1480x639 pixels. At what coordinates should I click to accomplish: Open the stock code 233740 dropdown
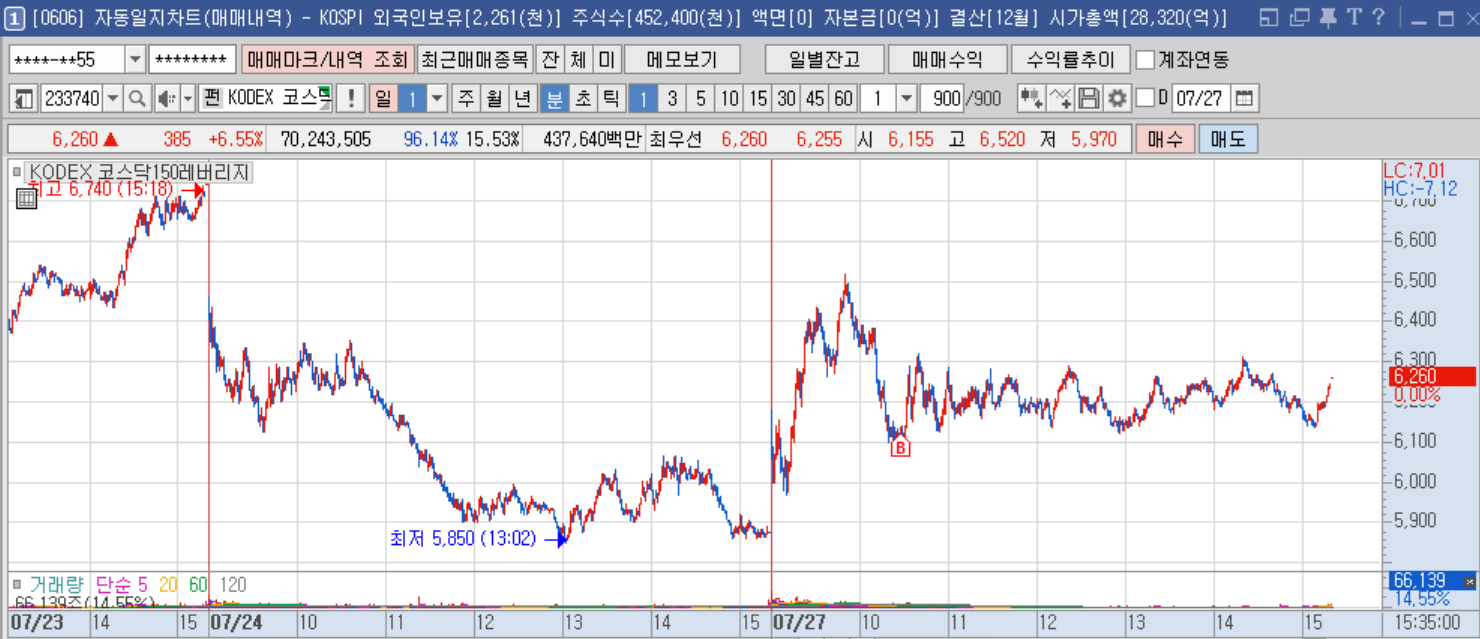pyautogui.click(x=113, y=99)
